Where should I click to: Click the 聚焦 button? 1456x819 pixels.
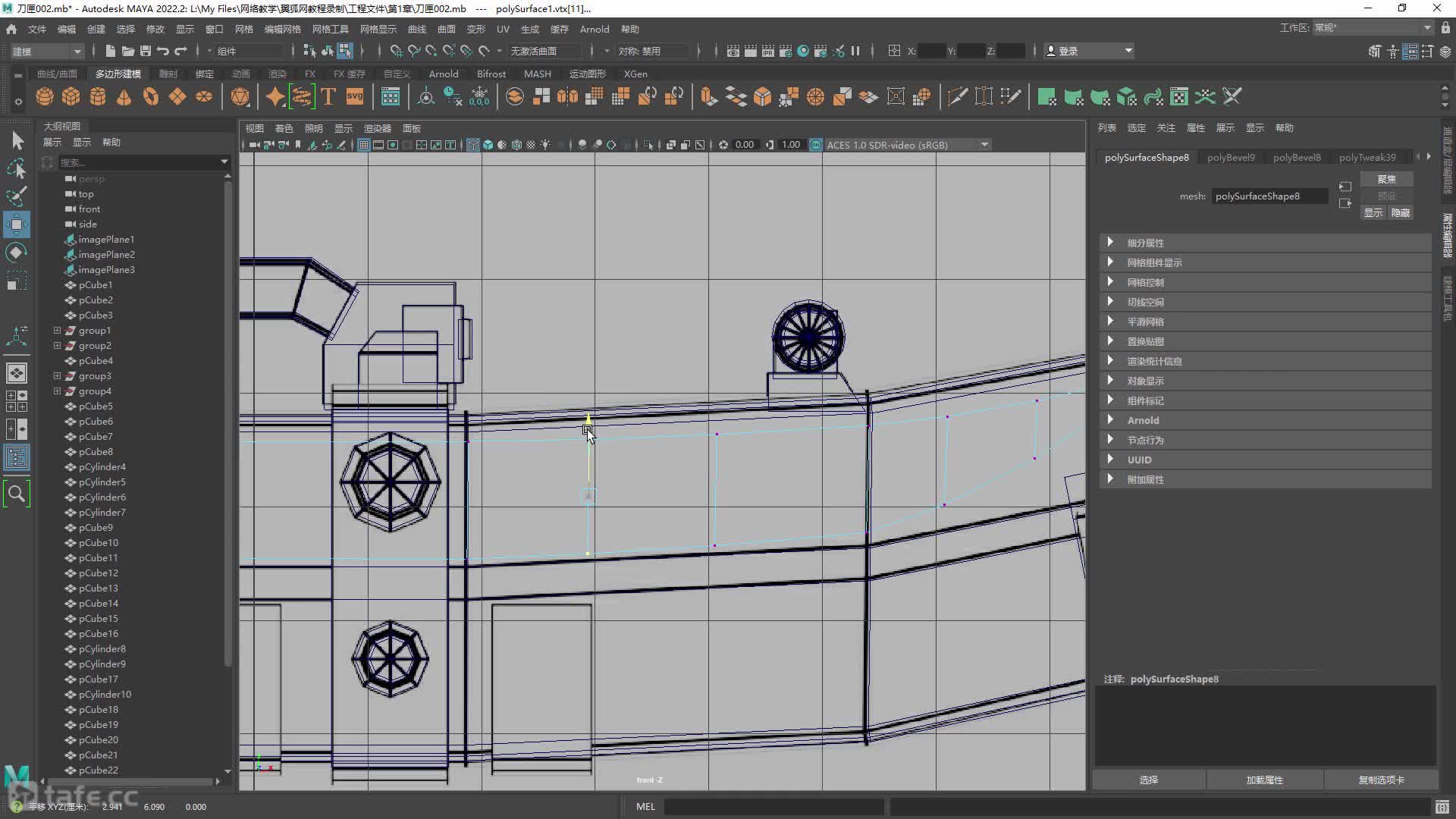coord(1386,179)
